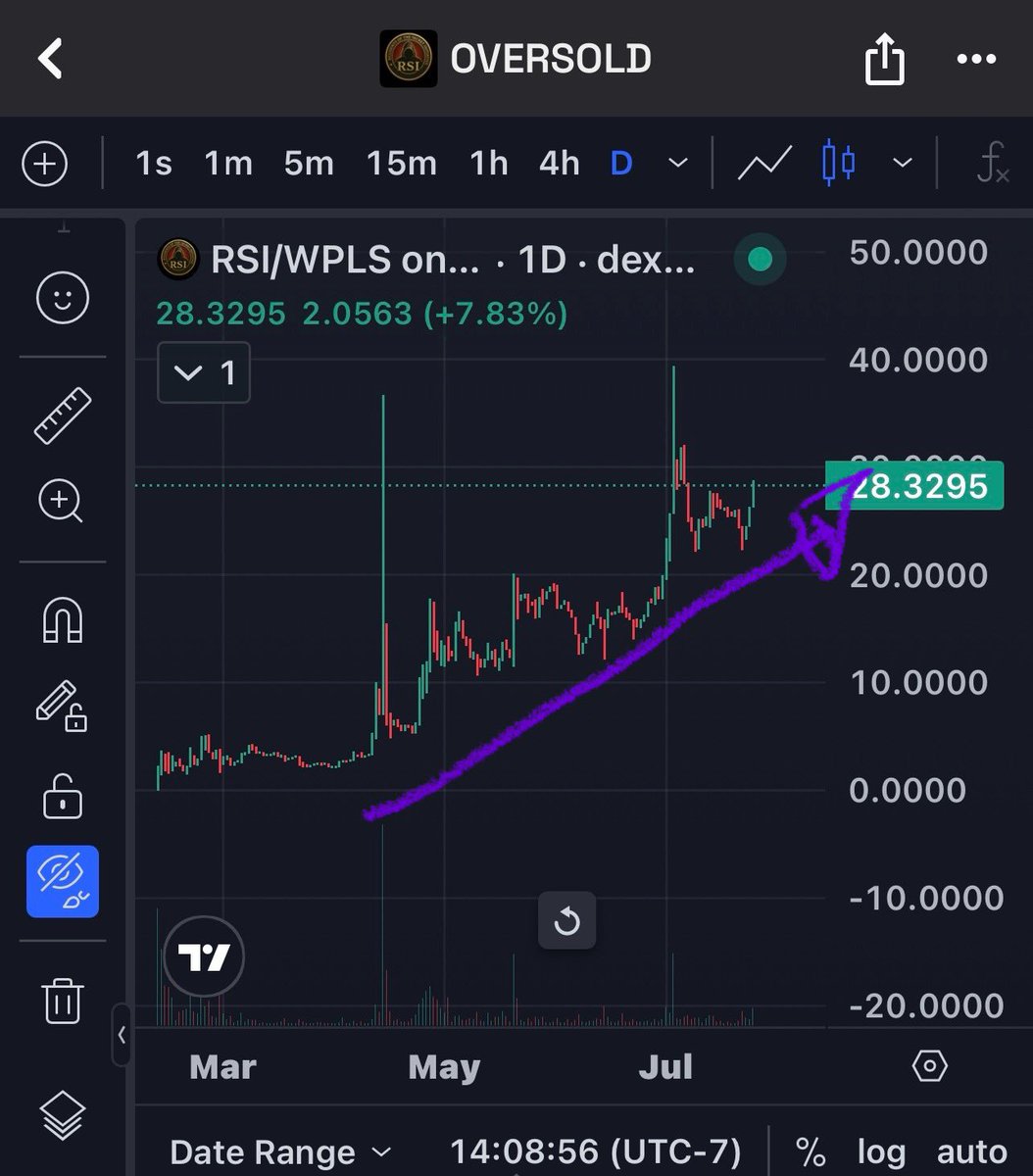Expand the chart style dropdown arrow
1033x1176 pixels.
(903, 164)
